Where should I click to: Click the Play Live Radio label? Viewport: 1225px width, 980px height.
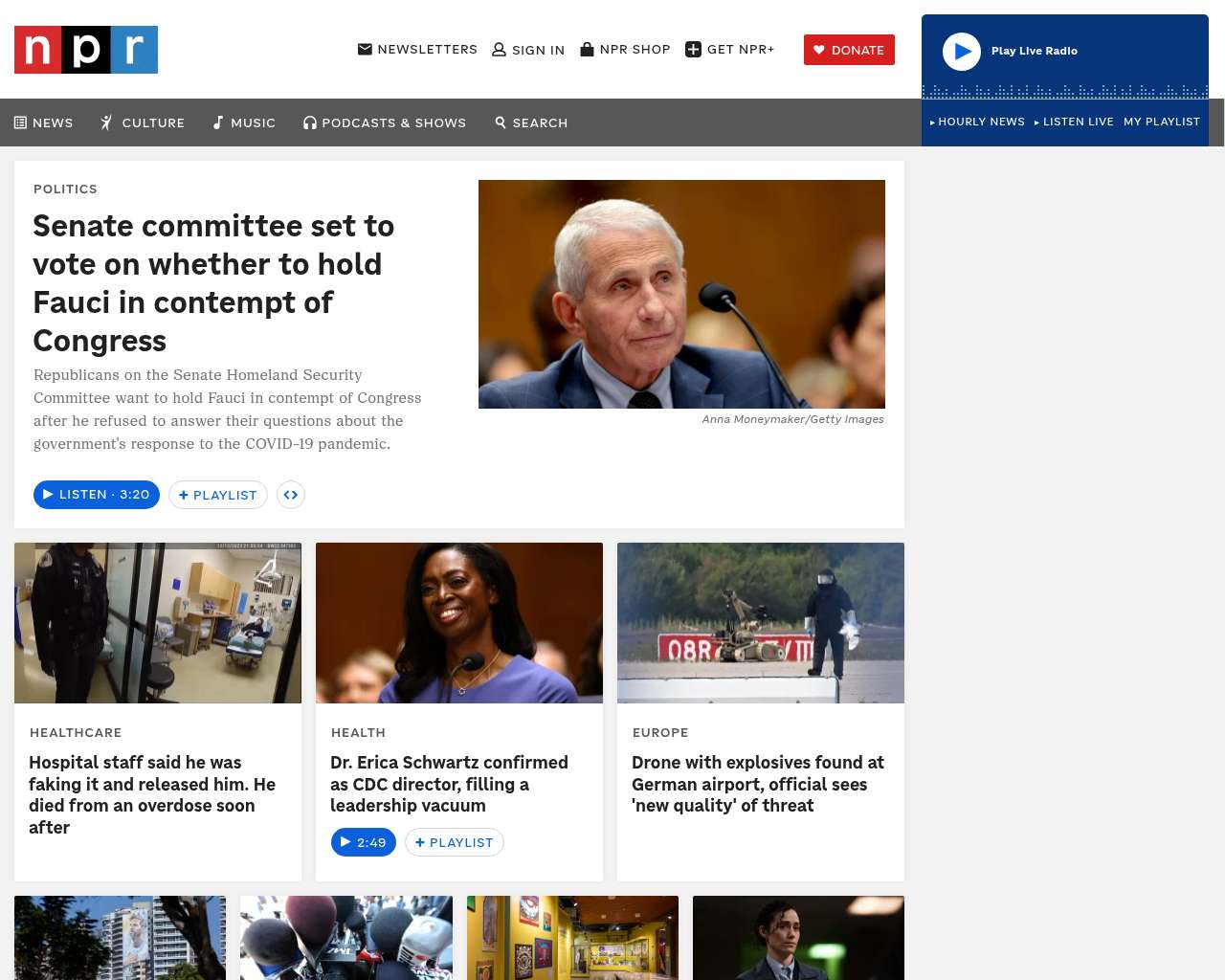pyautogui.click(x=1035, y=51)
